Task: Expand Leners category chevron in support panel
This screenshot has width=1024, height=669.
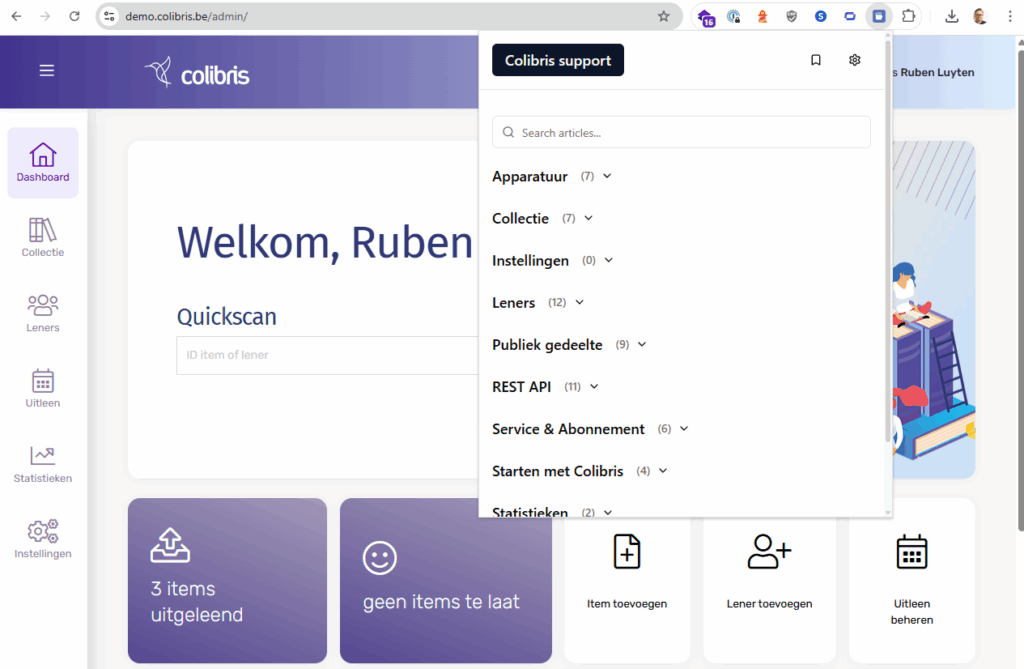Action: click(x=579, y=302)
